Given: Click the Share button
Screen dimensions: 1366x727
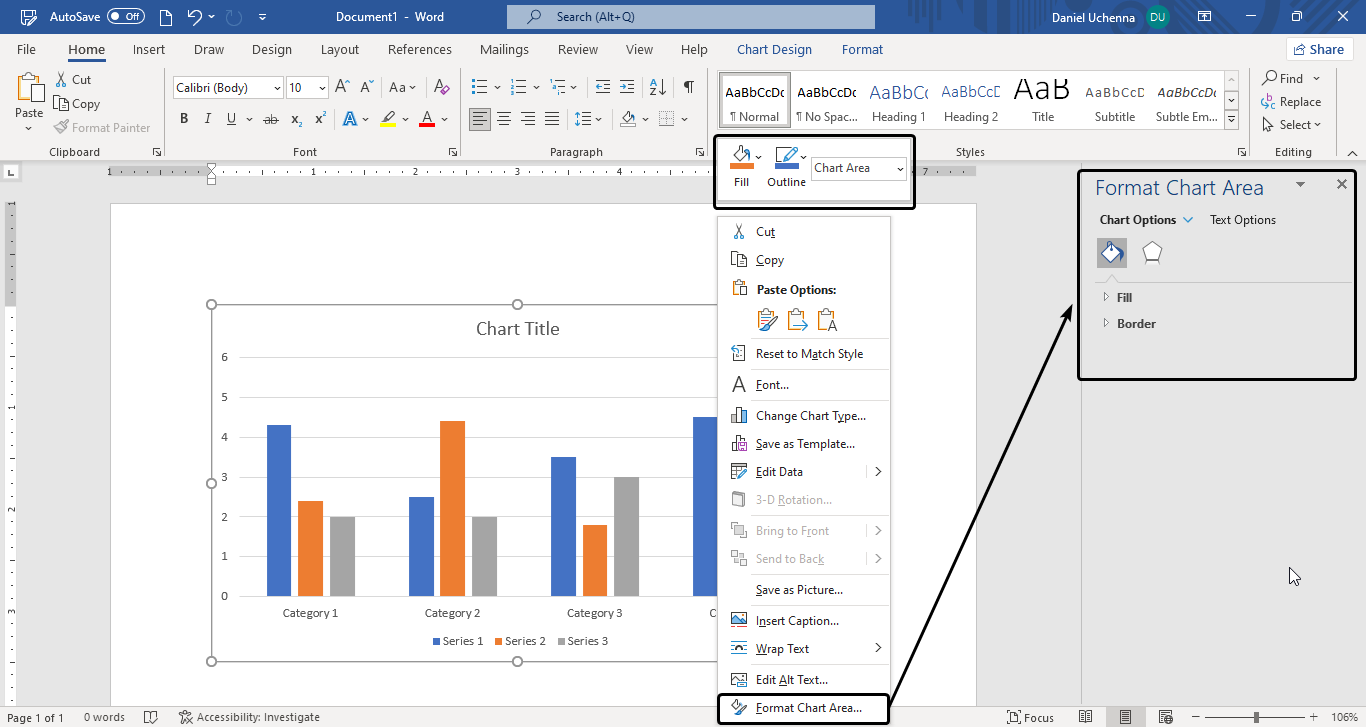Looking at the screenshot, I should click(1319, 48).
